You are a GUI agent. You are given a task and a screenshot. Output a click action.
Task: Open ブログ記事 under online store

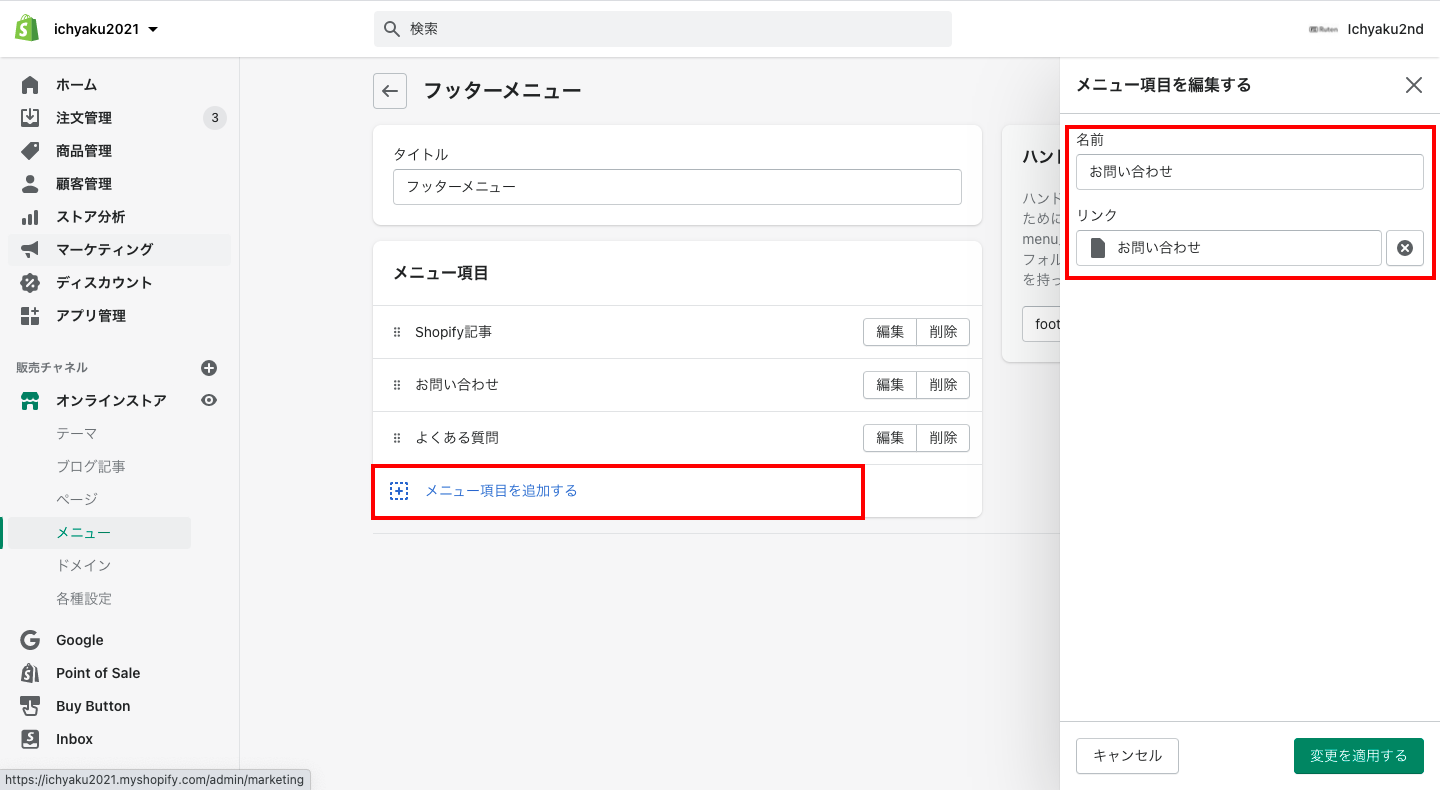pos(90,467)
